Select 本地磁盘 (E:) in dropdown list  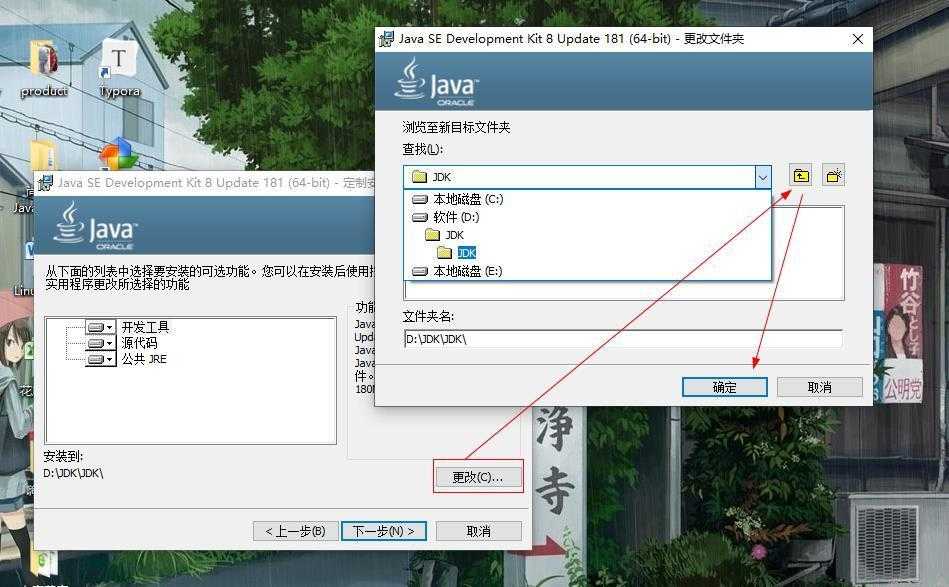point(458,271)
